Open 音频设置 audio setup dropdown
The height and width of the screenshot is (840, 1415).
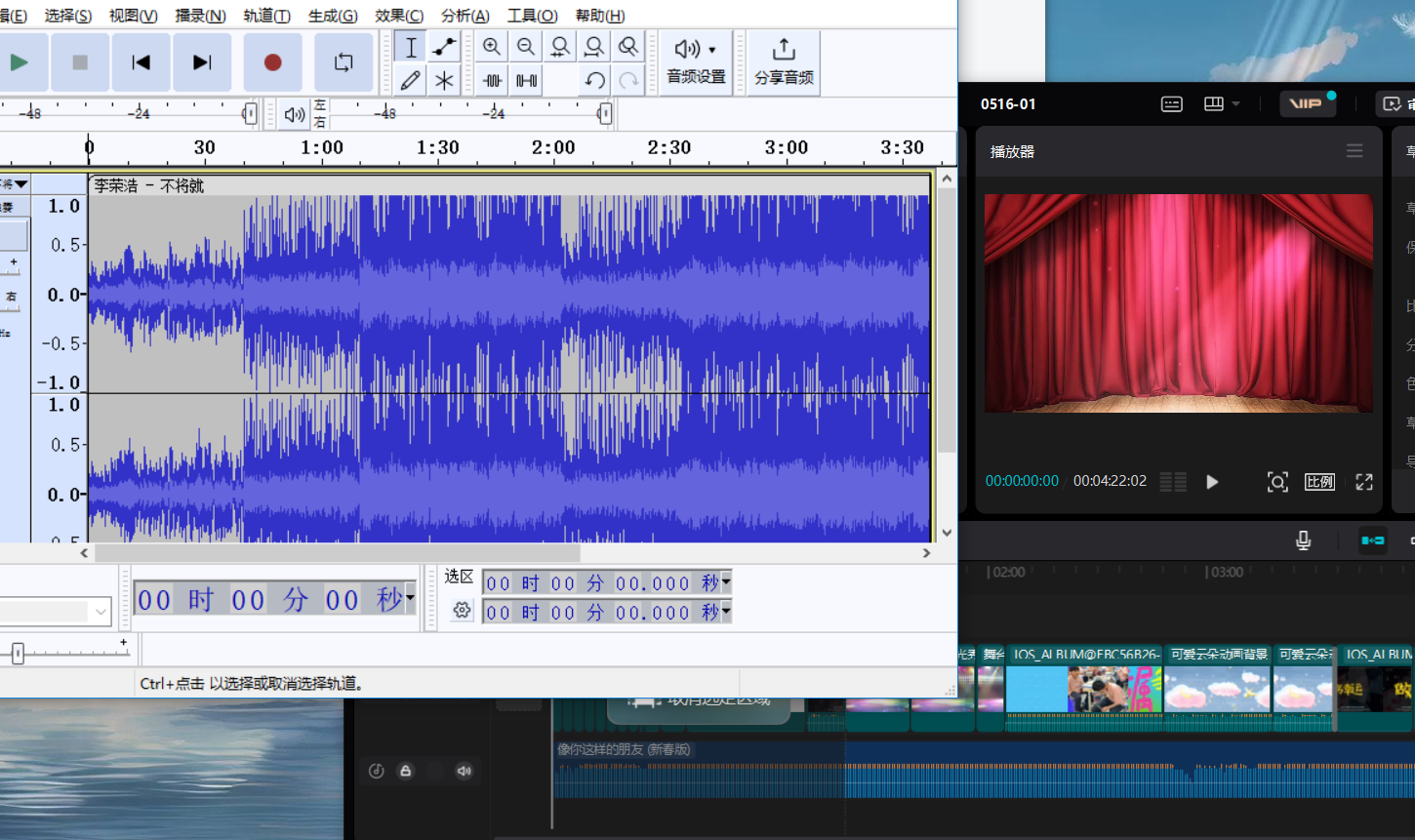(696, 62)
